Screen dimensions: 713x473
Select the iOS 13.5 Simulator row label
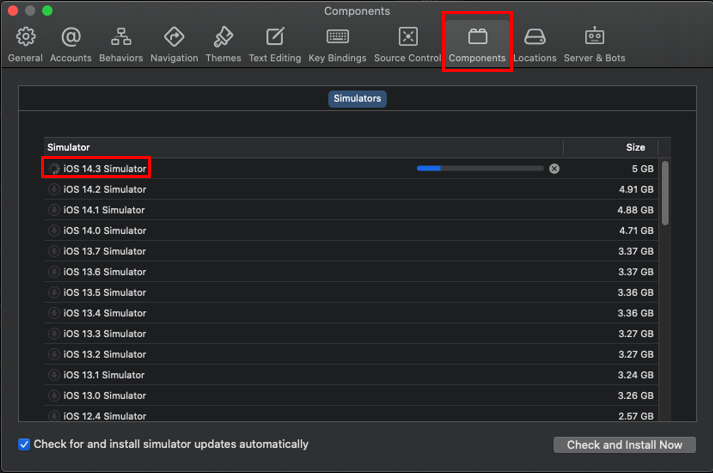point(105,292)
